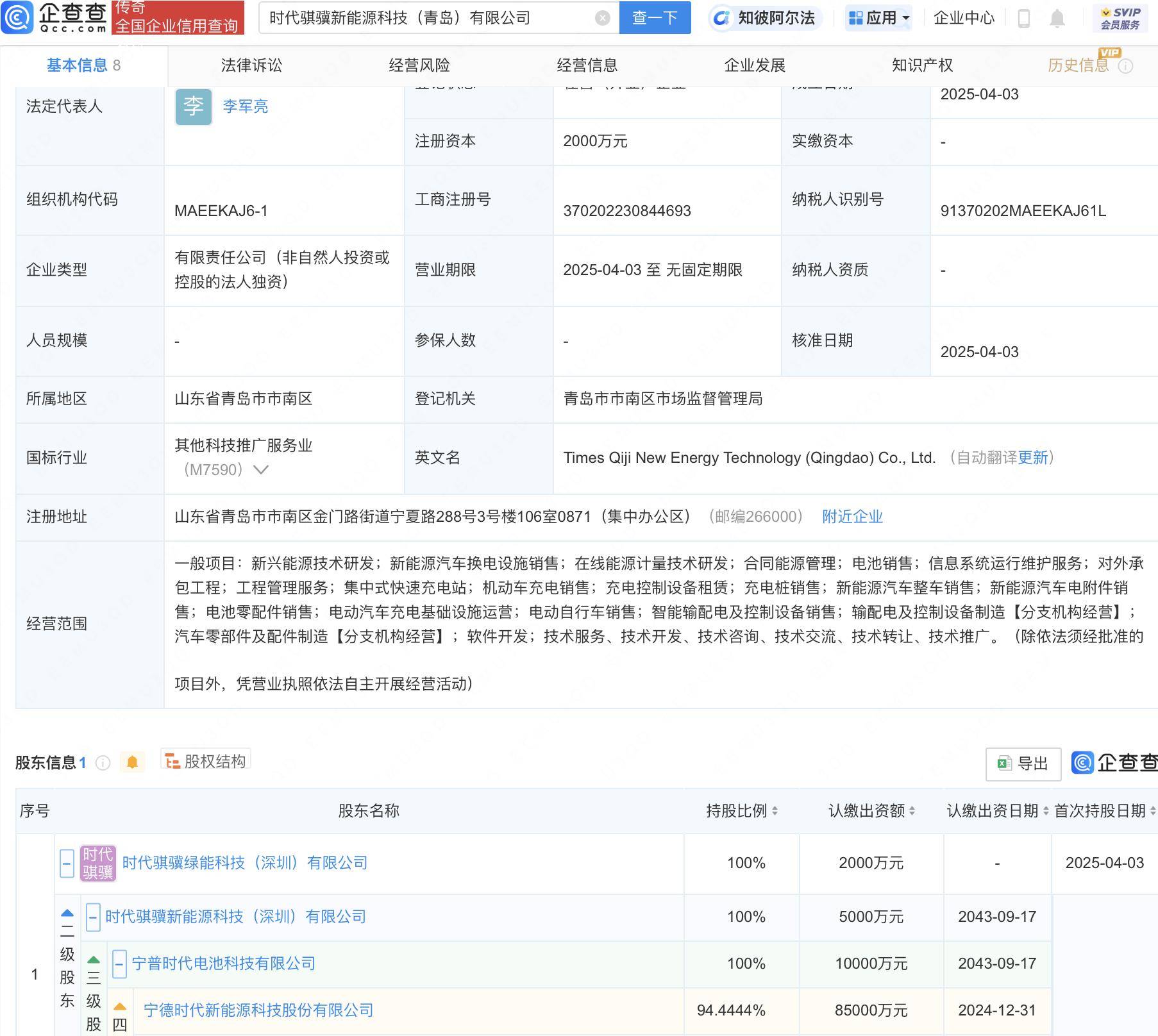
Task: Open the 应用 dropdown menu
Action: click(877, 19)
